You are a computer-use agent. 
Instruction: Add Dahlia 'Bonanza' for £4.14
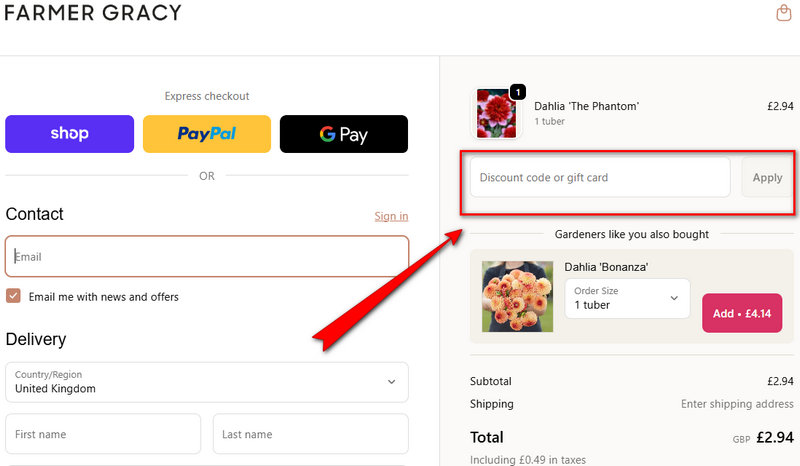[x=742, y=313]
